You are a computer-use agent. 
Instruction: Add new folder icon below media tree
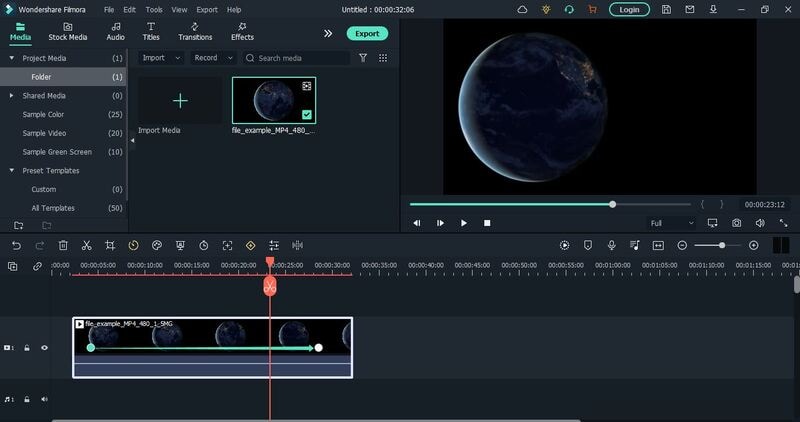[19, 226]
